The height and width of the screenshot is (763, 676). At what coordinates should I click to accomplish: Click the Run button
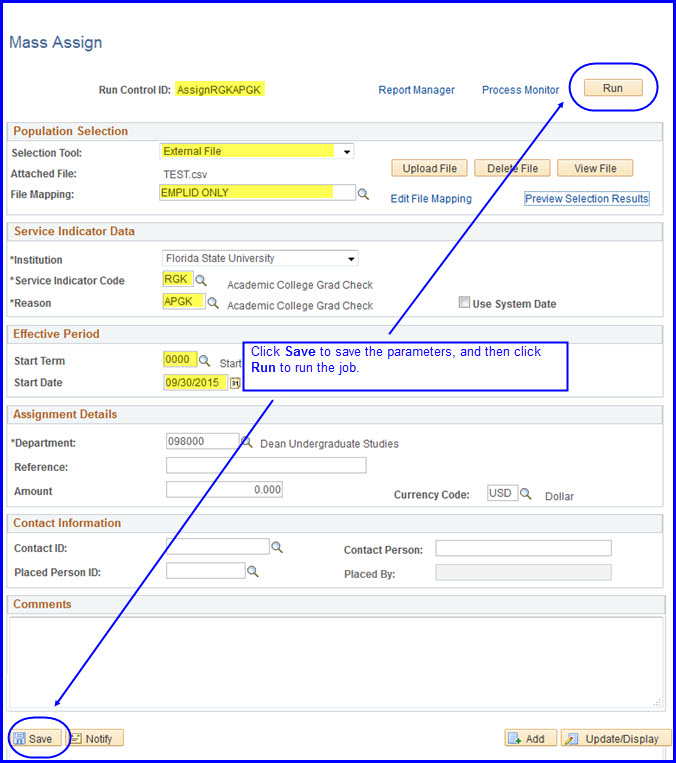coord(613,88)
